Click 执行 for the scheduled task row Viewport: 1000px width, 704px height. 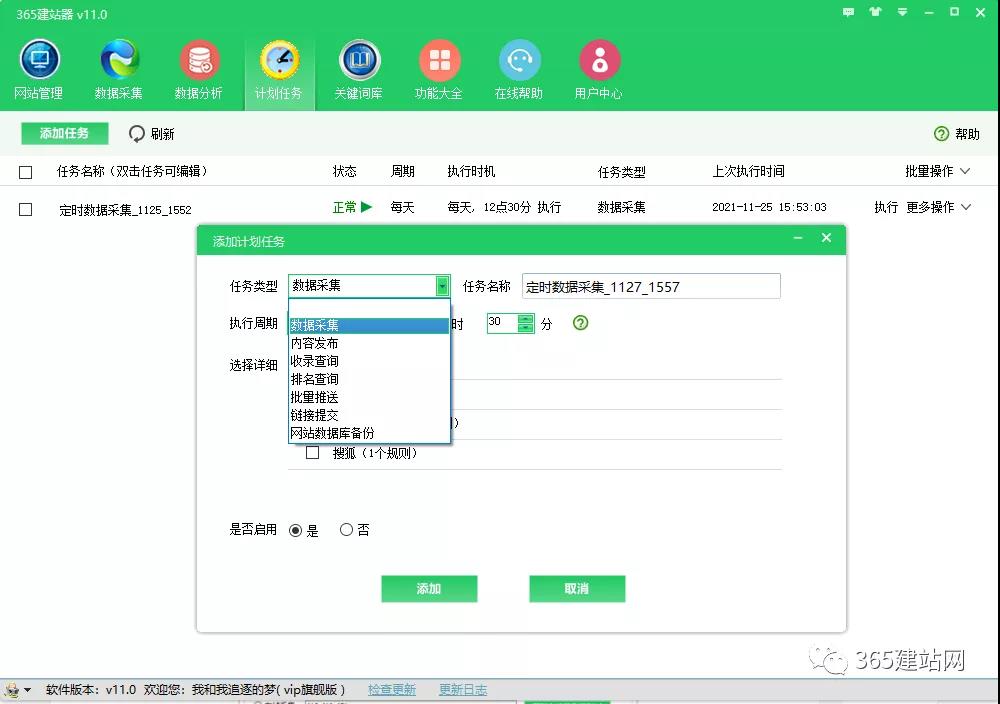tap(886, 207)
